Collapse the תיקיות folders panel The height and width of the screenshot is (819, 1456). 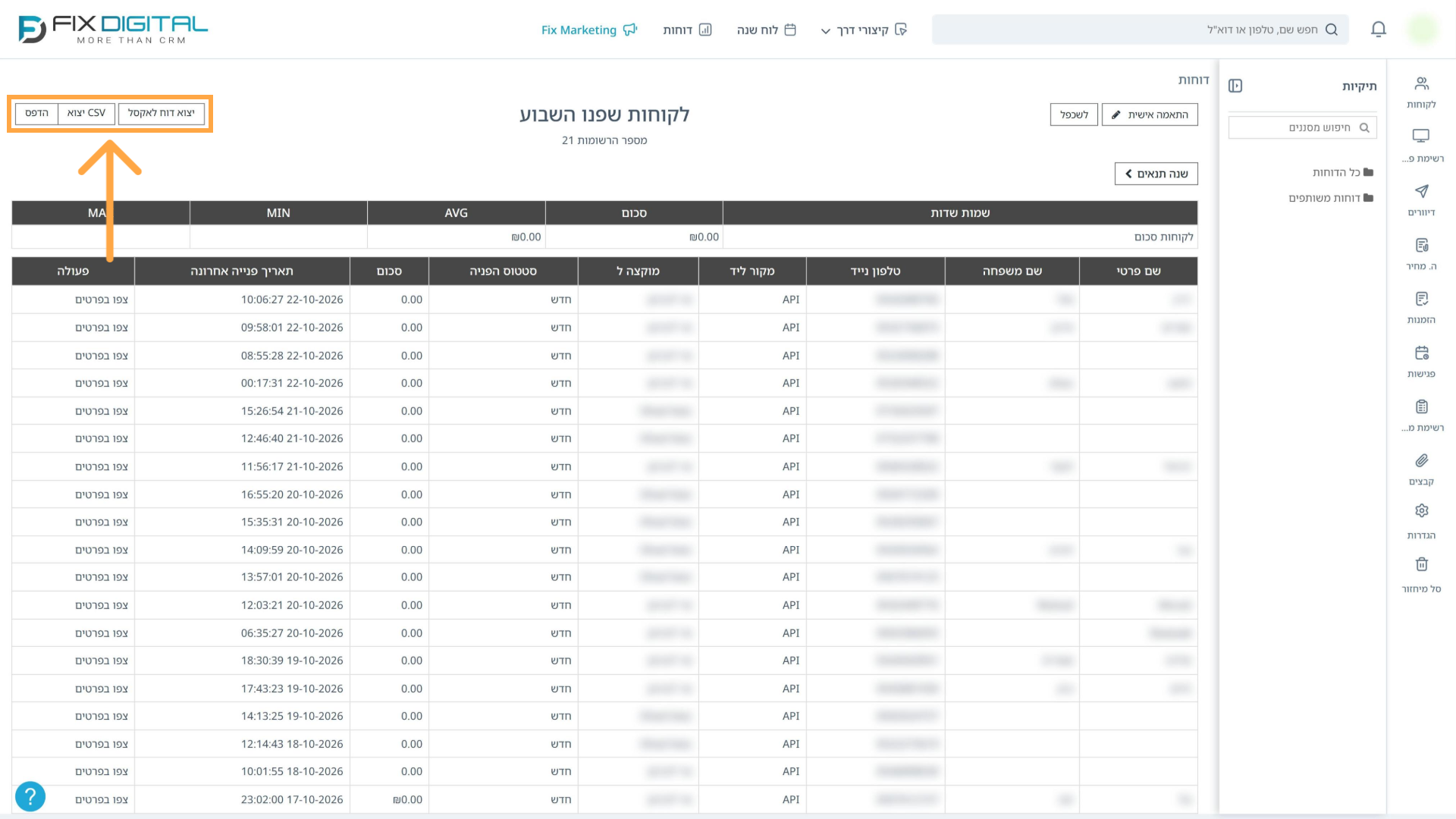(x=1235, y=86)
